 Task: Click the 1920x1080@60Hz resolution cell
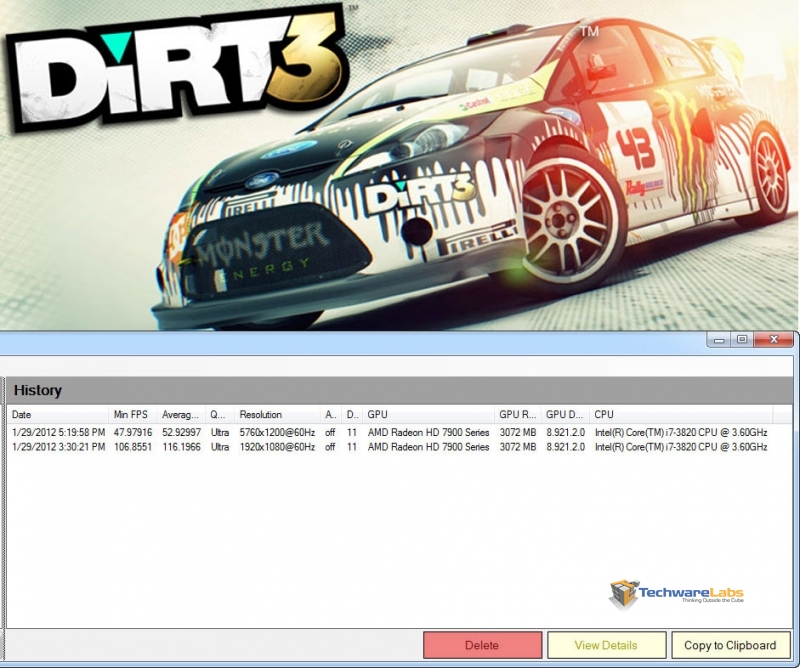coord(277,447)
